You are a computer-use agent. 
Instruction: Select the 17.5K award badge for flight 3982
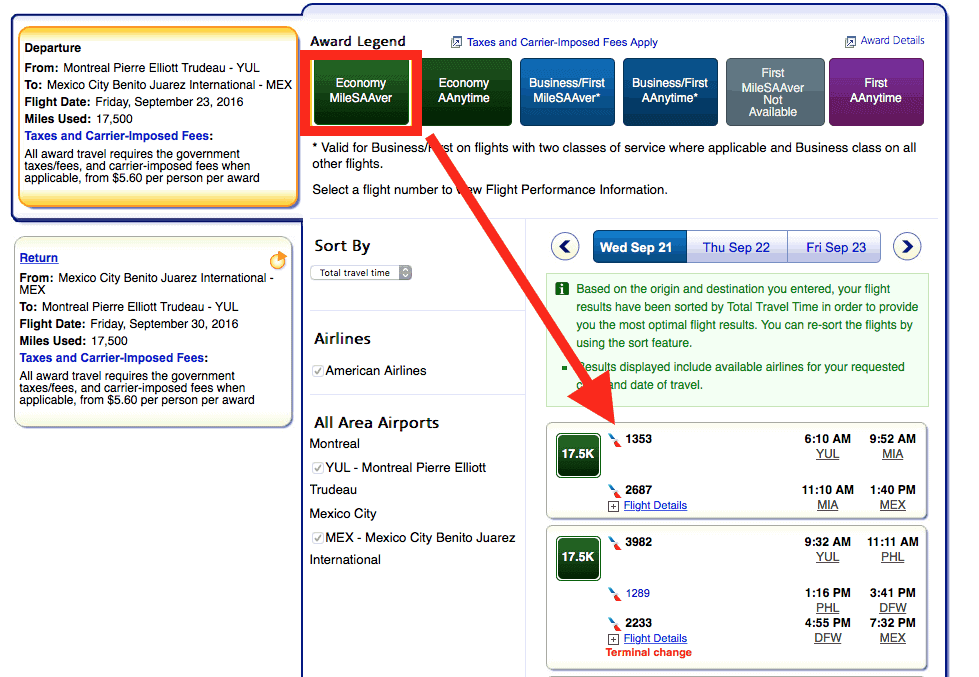tap(577, 557)
